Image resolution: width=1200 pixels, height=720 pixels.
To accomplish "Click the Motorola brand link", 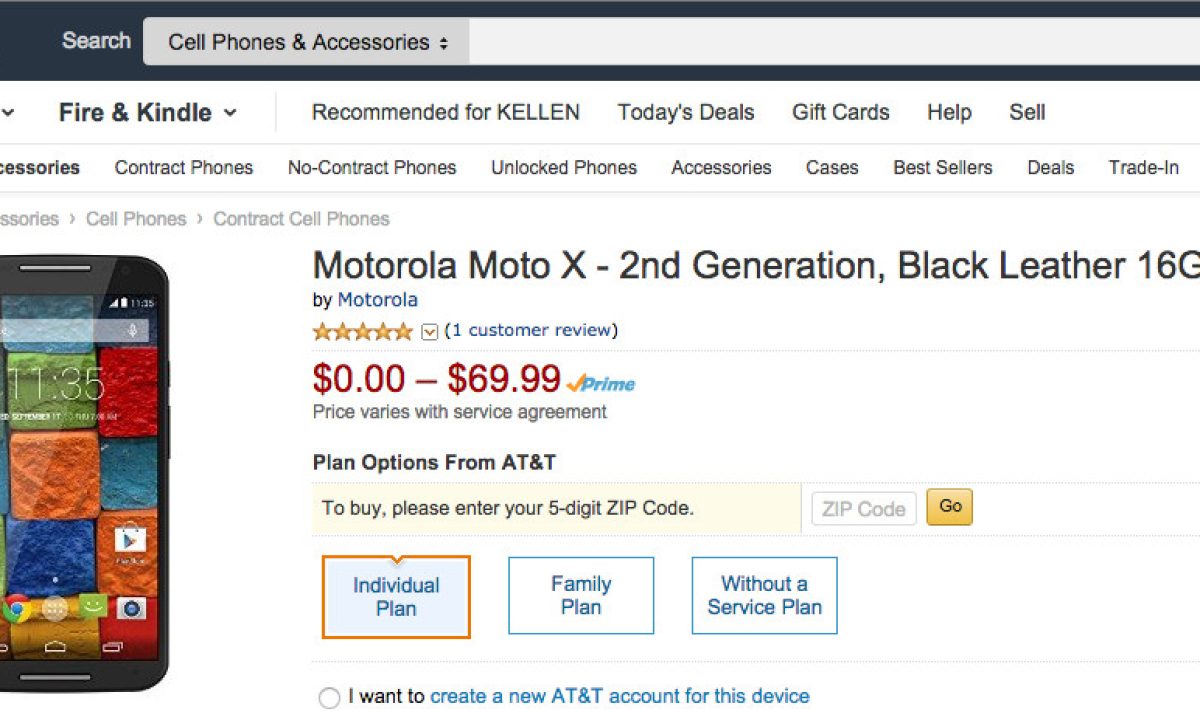I will [x=377, y=300].
